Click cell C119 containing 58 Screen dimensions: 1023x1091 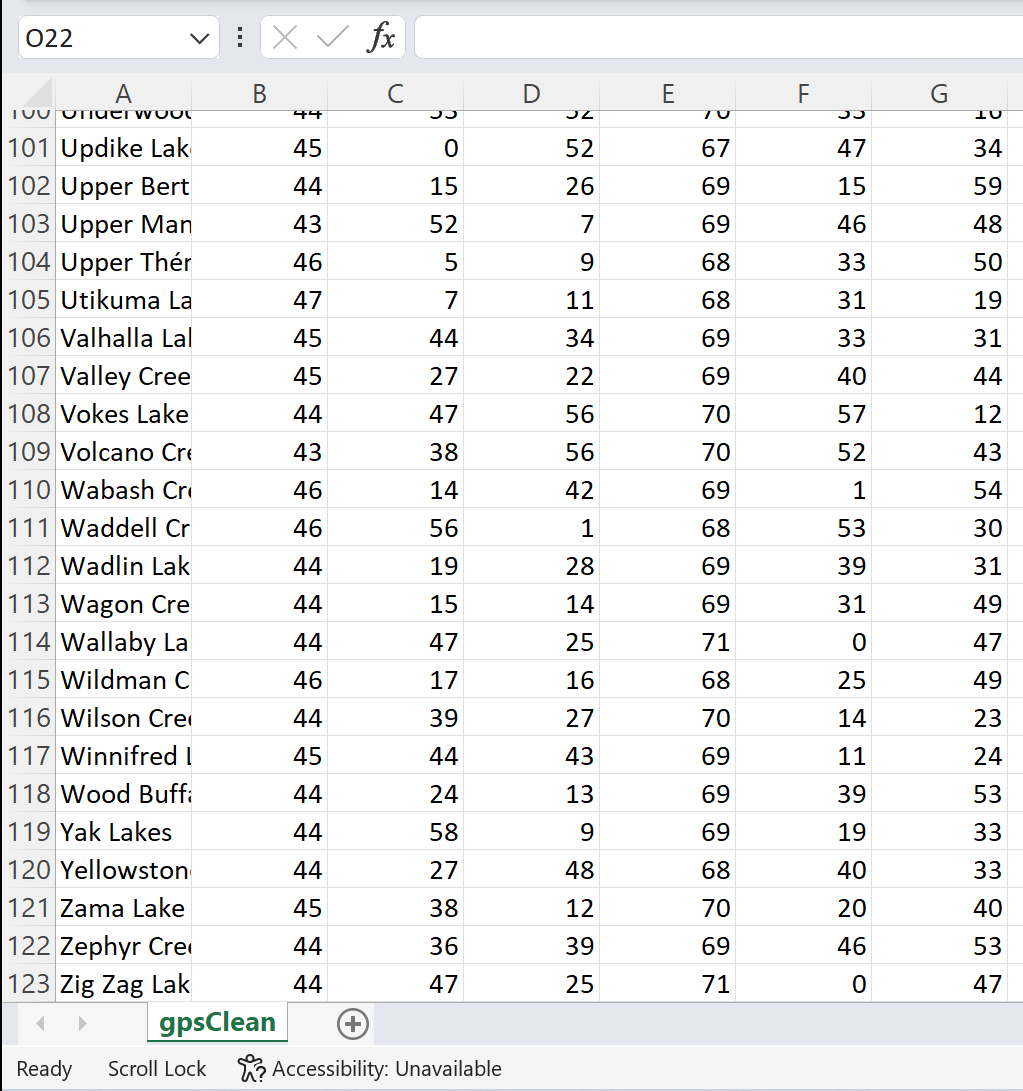395,831
